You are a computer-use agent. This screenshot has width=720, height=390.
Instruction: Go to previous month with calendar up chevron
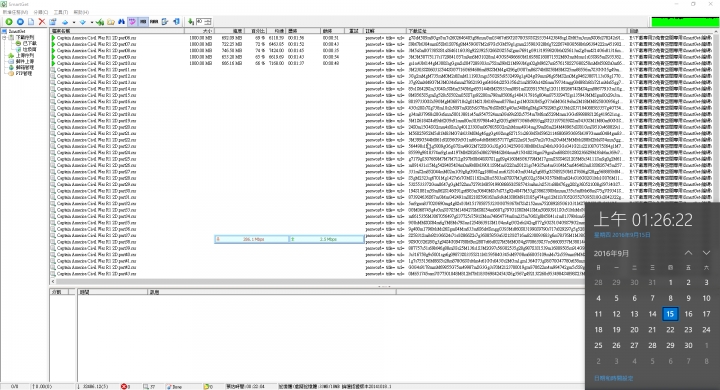coord(688,253)
